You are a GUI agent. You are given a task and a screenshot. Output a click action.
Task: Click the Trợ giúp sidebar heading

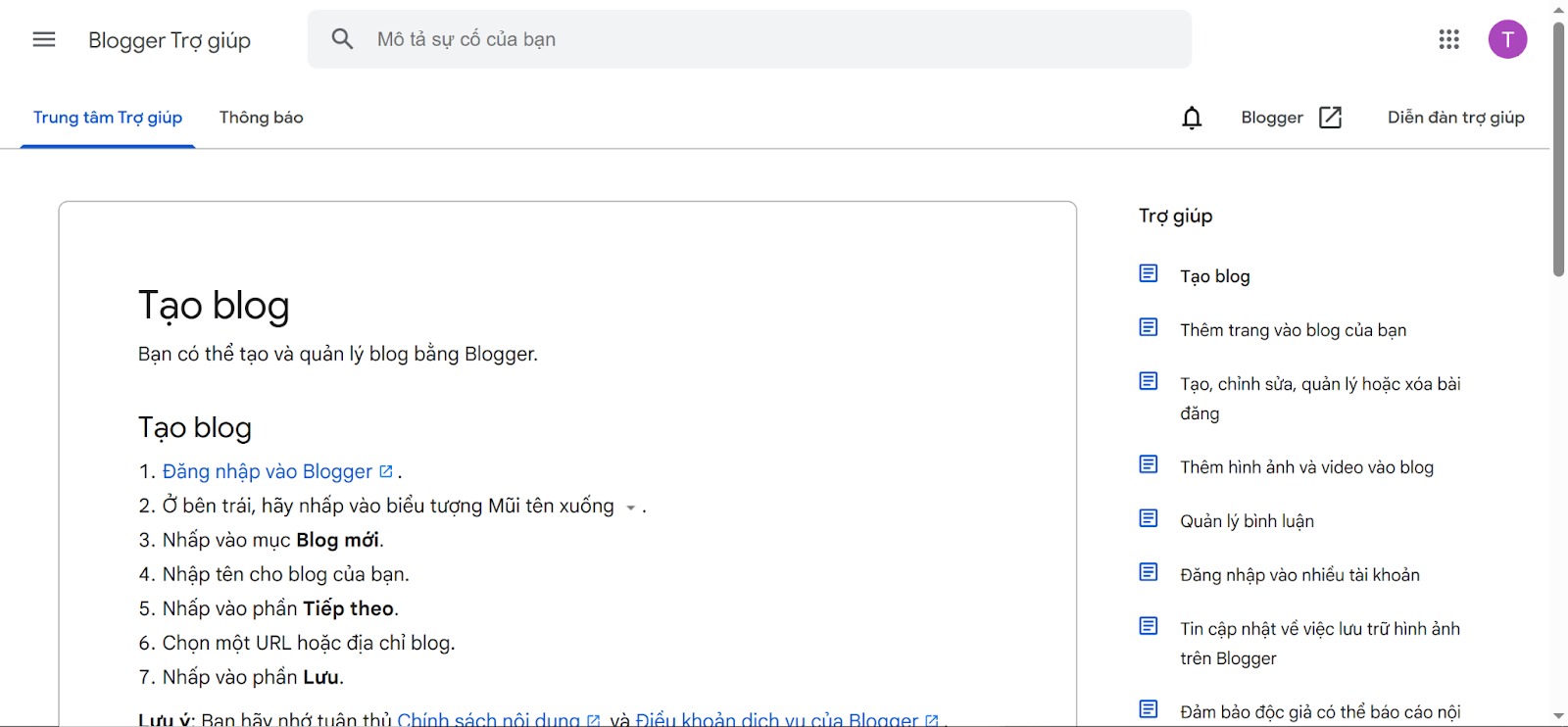[1176, 216]
